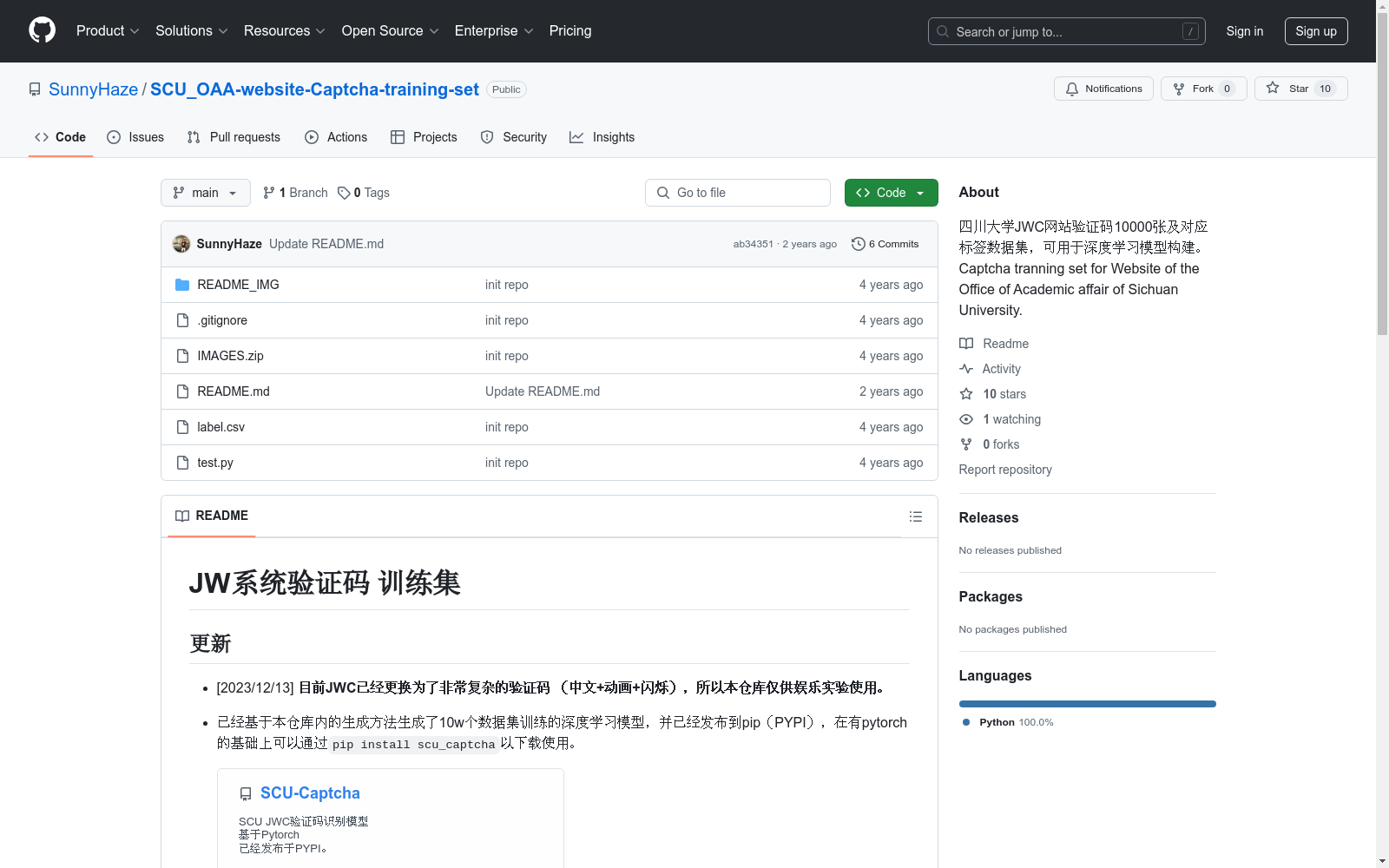
Task: Open the GitHub homepage logo
Action: tap(42, 30)
